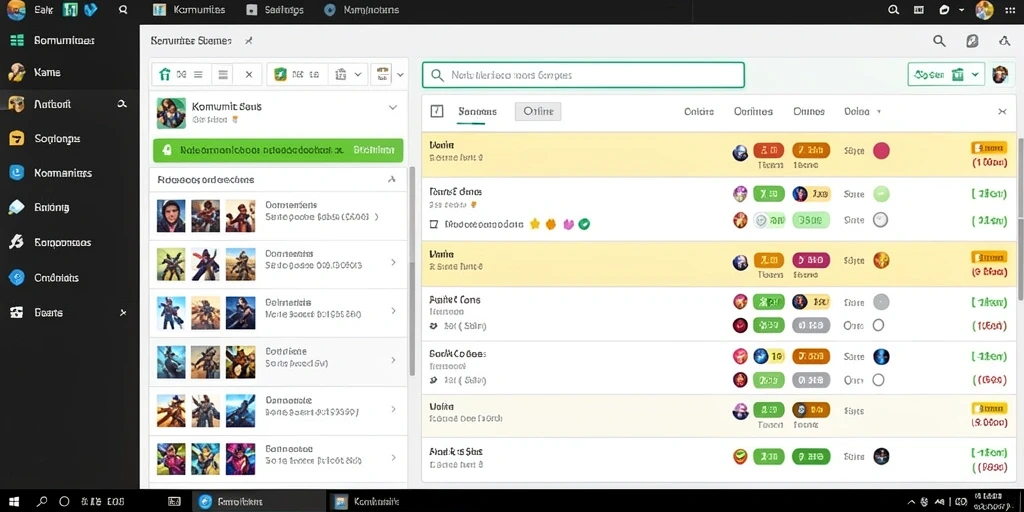Image resolution: width=1024 pixels, height=512 pixels.
Task: Click the pink circle swatch in first yellow row
Action: [881, 151]
